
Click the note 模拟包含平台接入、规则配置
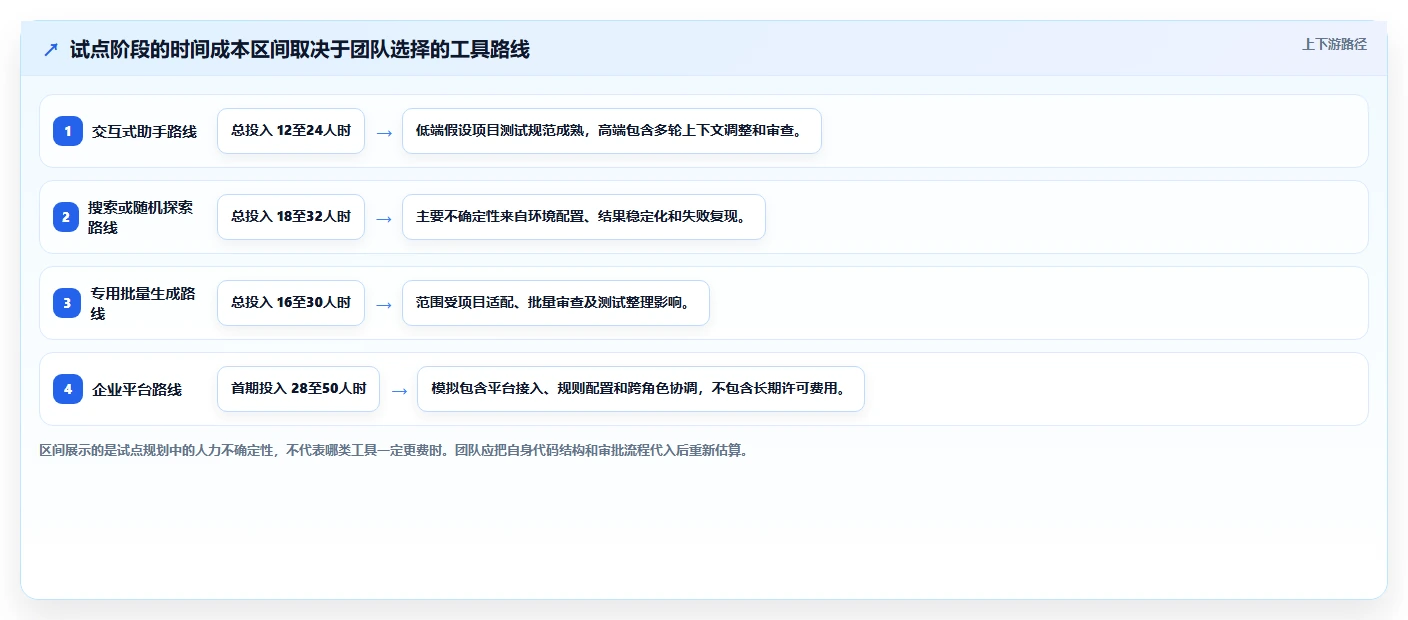[641, 389]
